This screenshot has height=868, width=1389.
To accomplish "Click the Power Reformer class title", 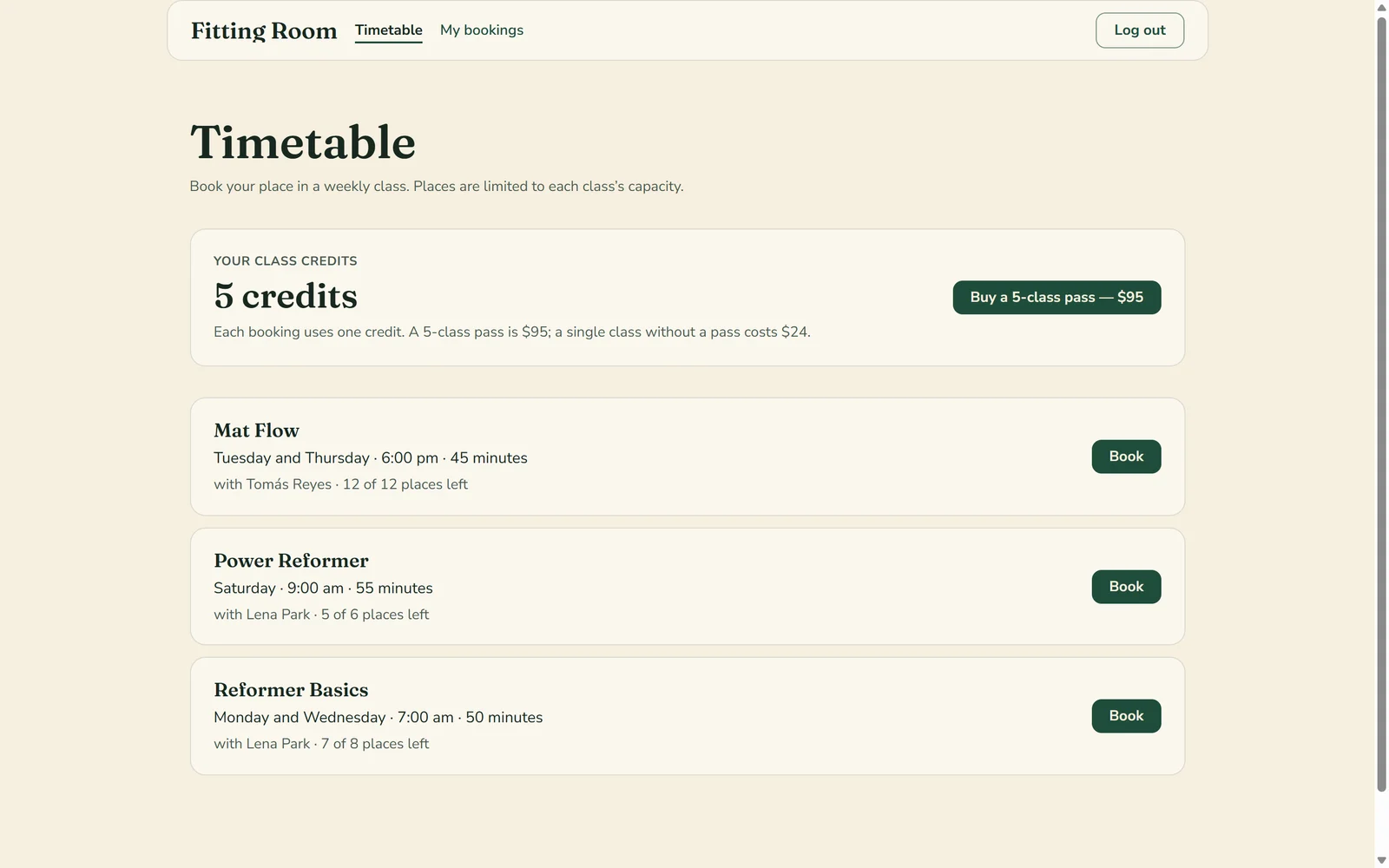I will click(x=291, y=561).
